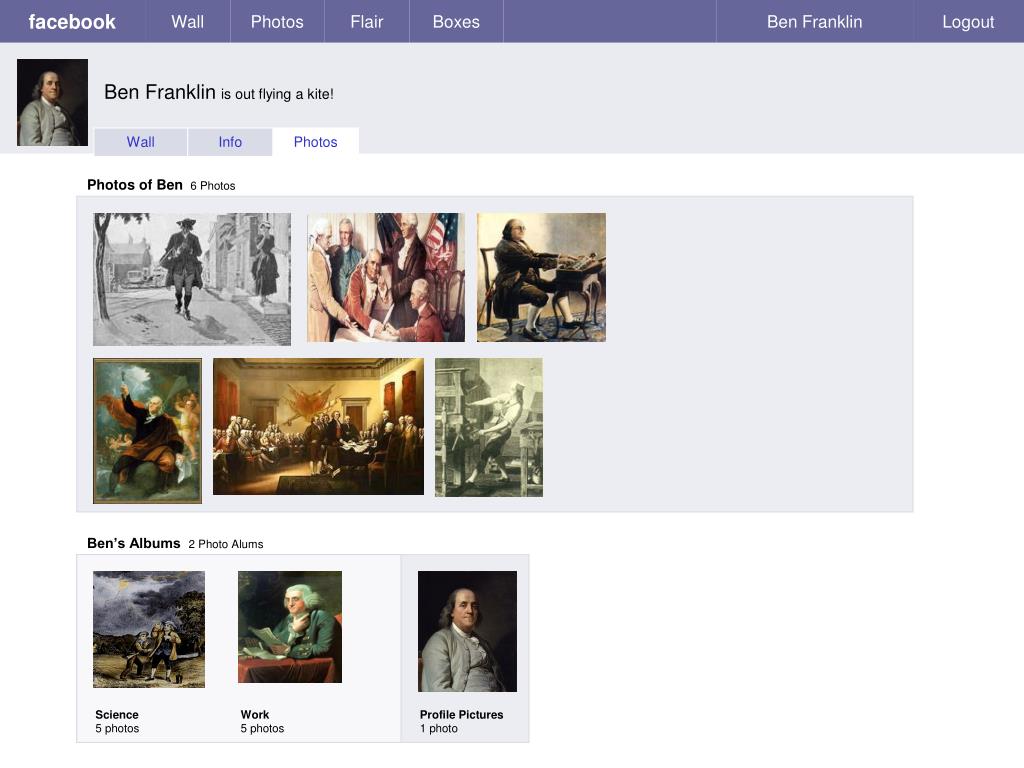Open photo of men signing with flags
The image size is (1024, 768).
tap(386, 277)
